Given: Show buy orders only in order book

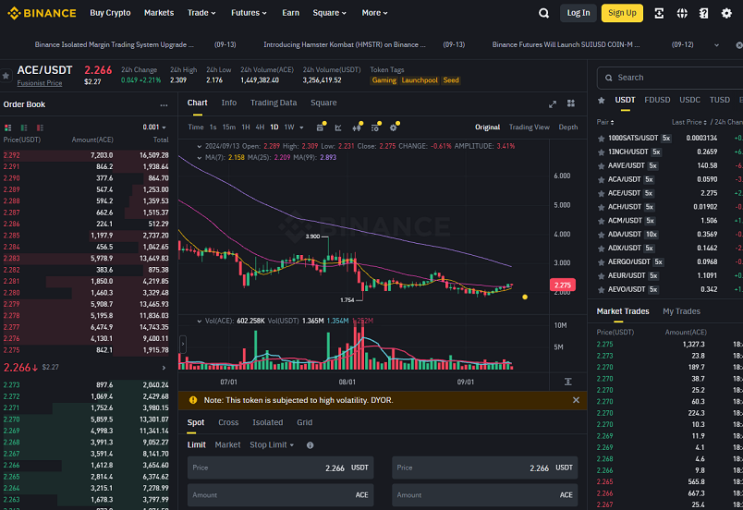Looking at the screenshot, I should pyautogui.click(x=24, y=128).
